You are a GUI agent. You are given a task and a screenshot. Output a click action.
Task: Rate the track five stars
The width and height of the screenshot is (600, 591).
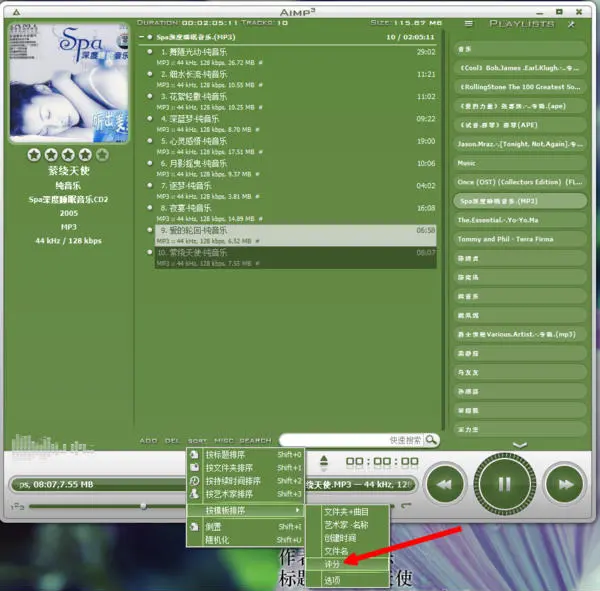102,155
